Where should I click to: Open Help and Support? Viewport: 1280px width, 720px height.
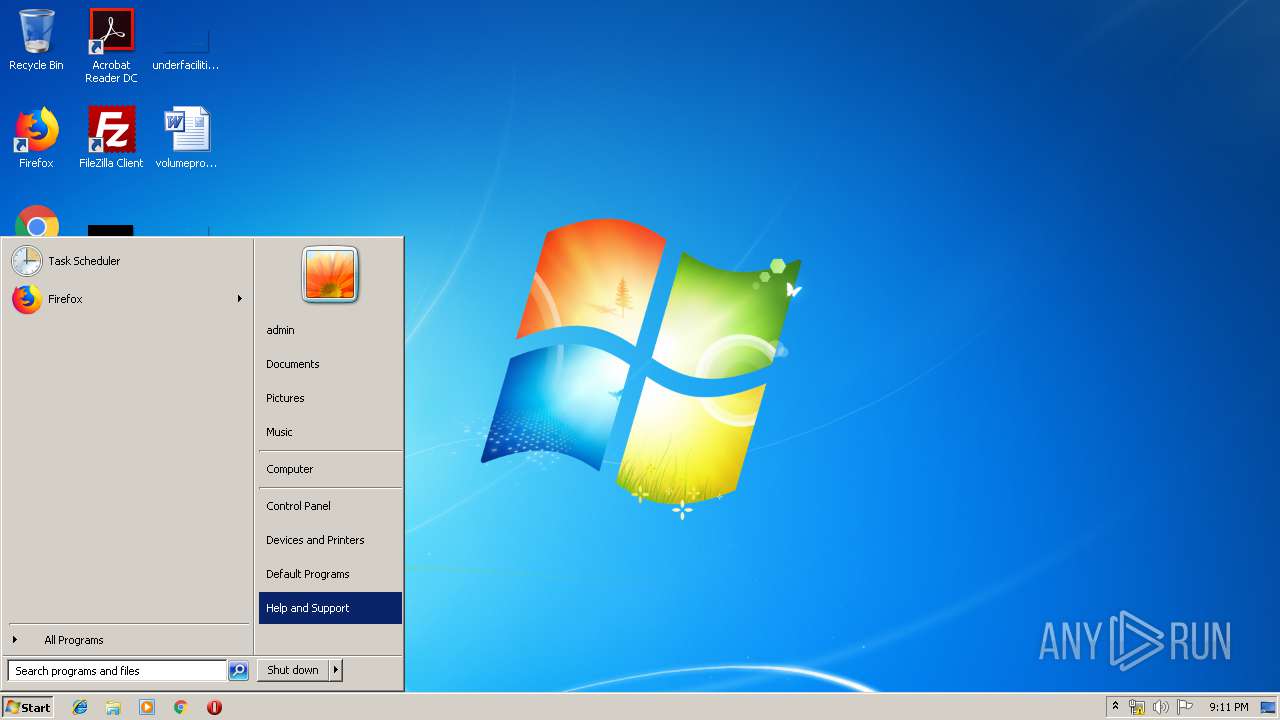click(330, 608)
